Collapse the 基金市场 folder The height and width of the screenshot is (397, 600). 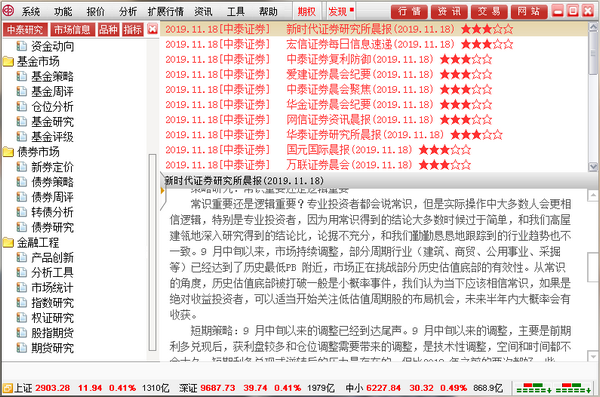8,62
